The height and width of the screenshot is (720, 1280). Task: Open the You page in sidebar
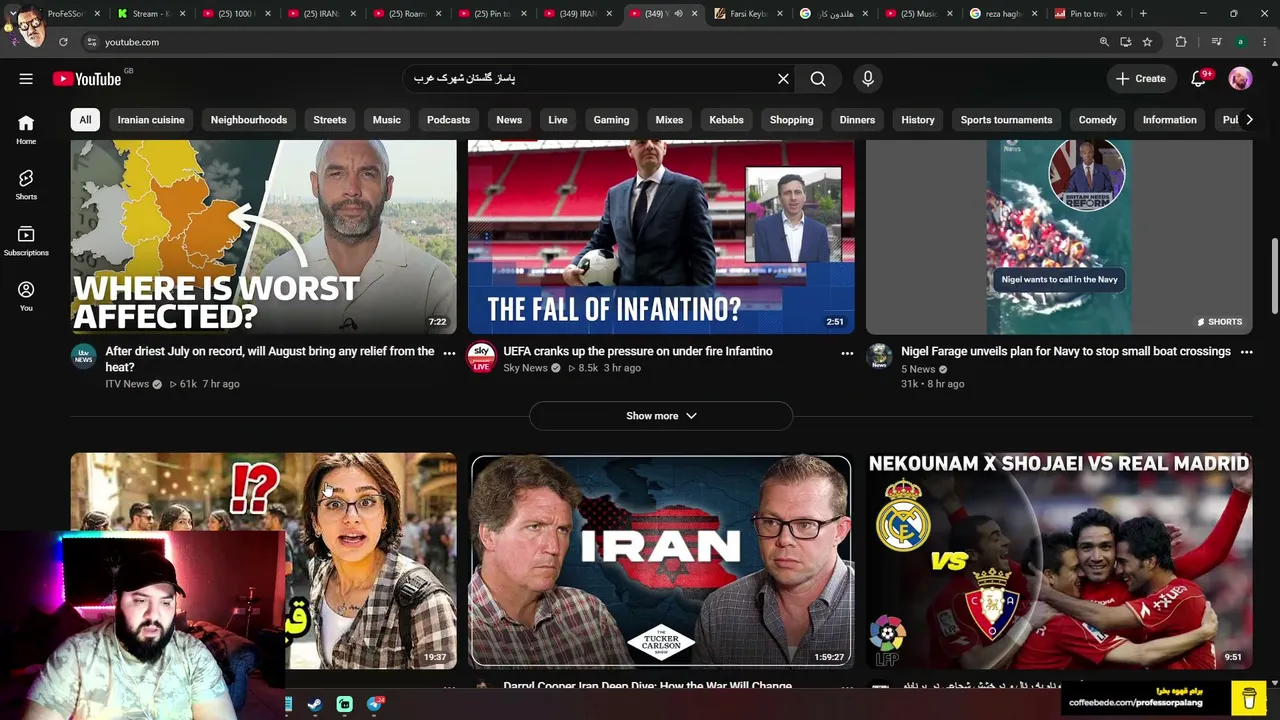[26, 296]
